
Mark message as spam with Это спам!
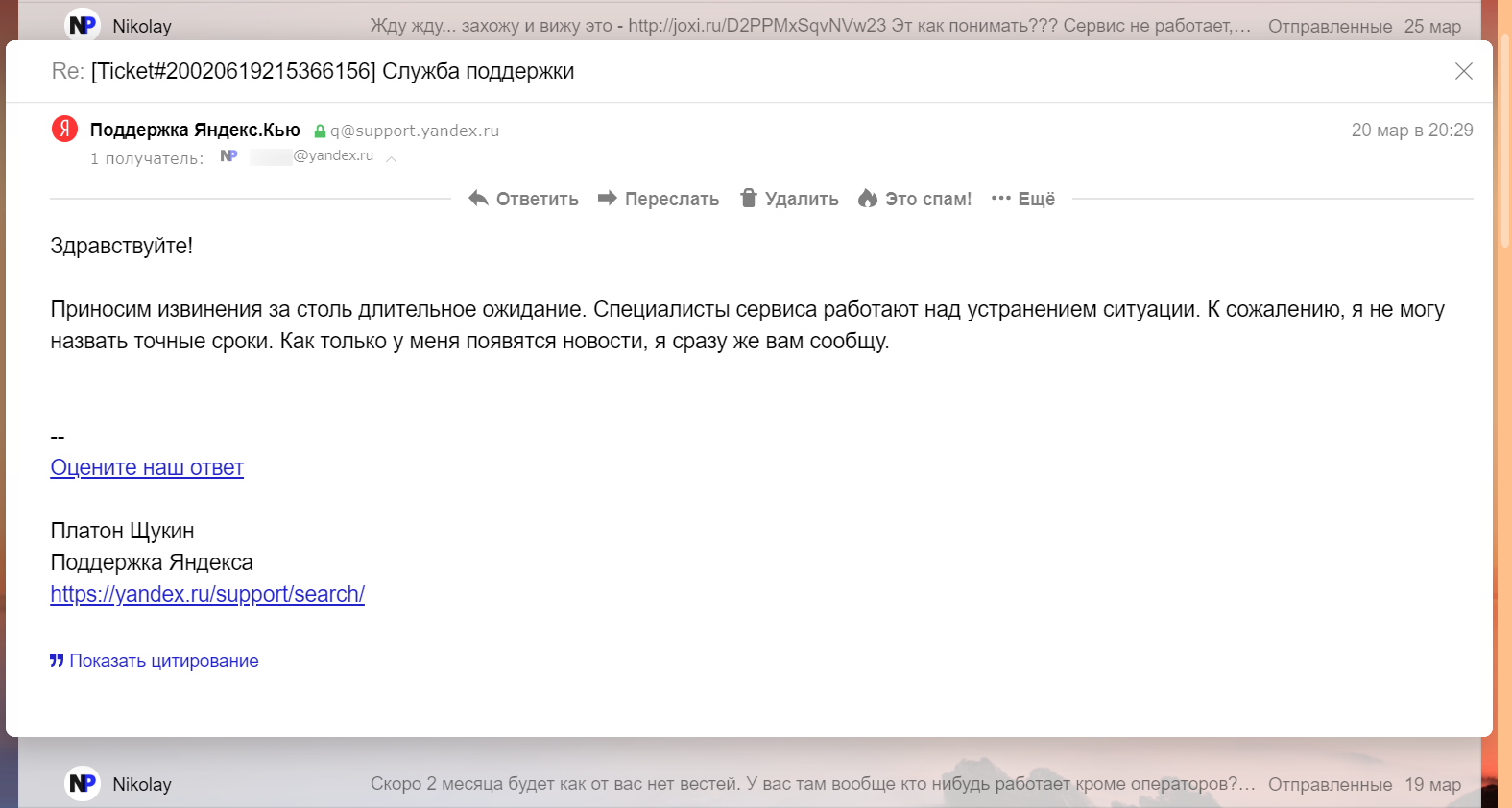tap(915, 199)
